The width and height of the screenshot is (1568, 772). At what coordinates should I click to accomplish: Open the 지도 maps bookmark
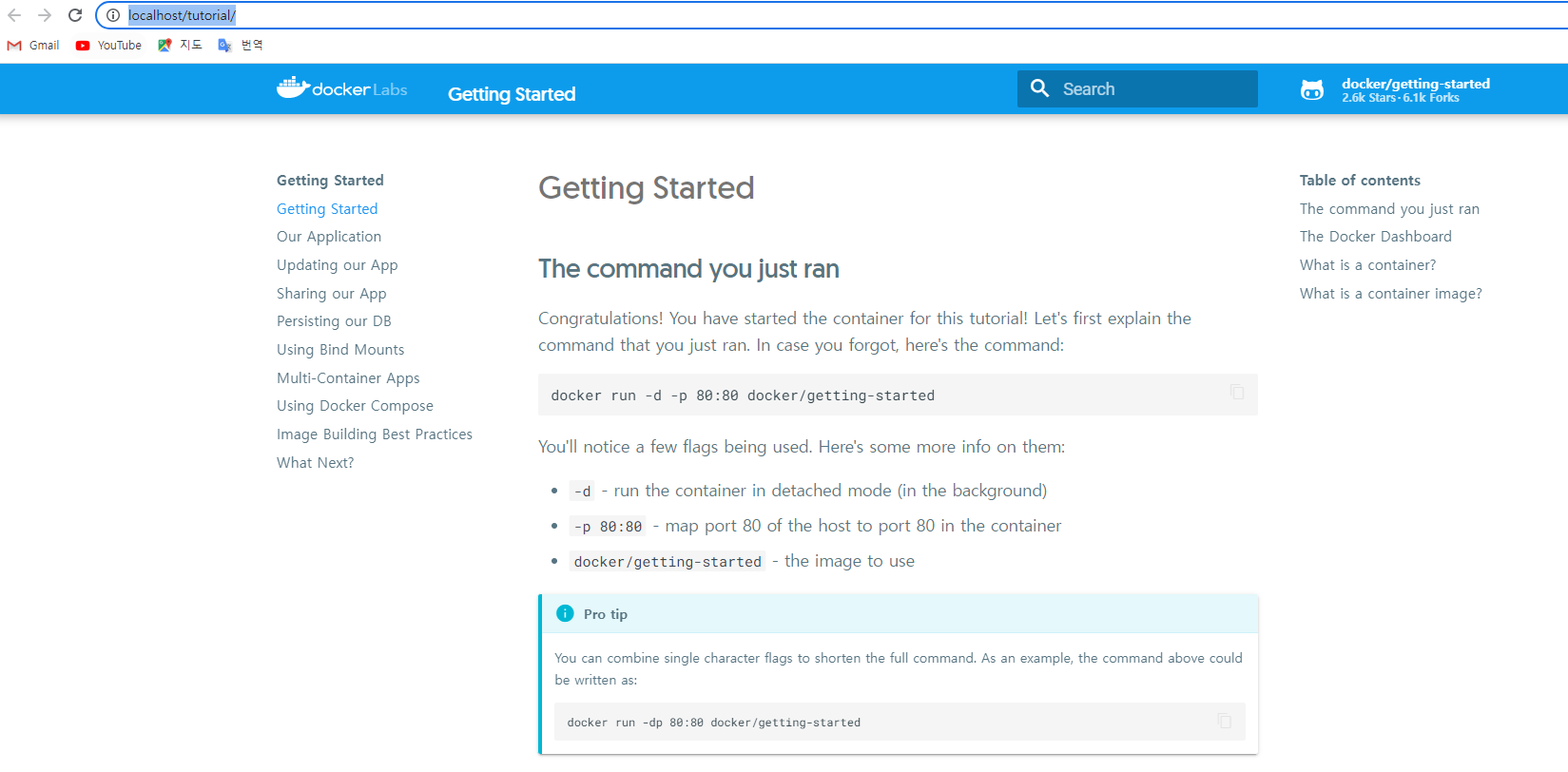[180, 45]
